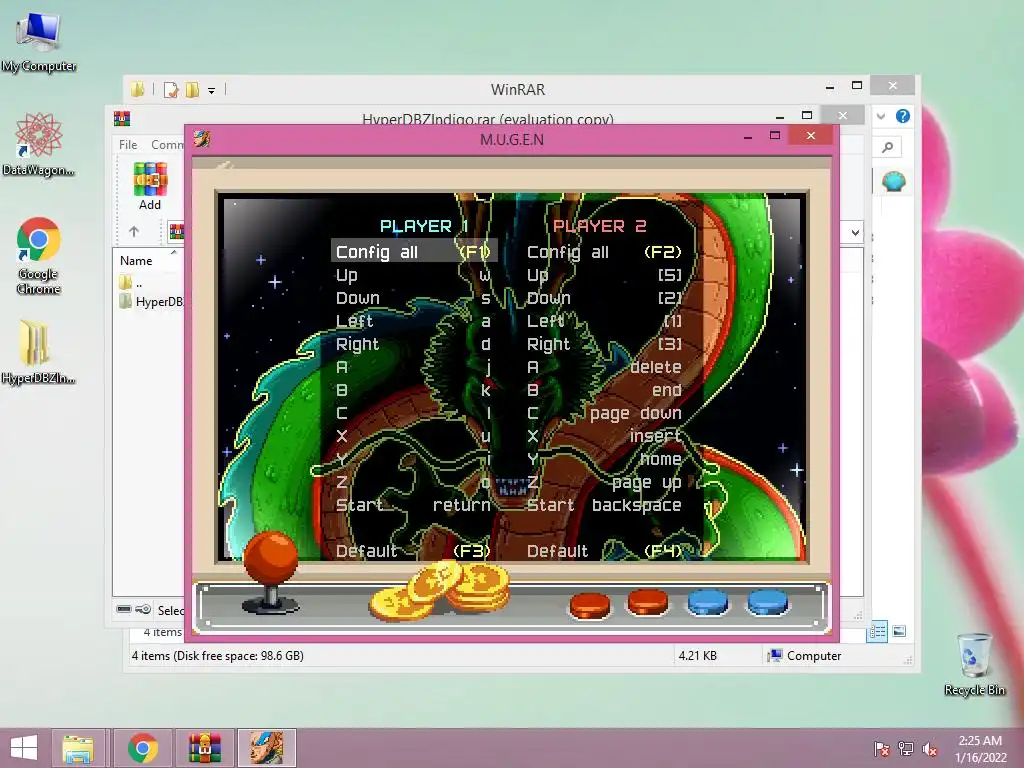The height and width of the screenshot is (768, 1024).
Task: Open the Commands menu in WinRAR
Action: (167, 144)
